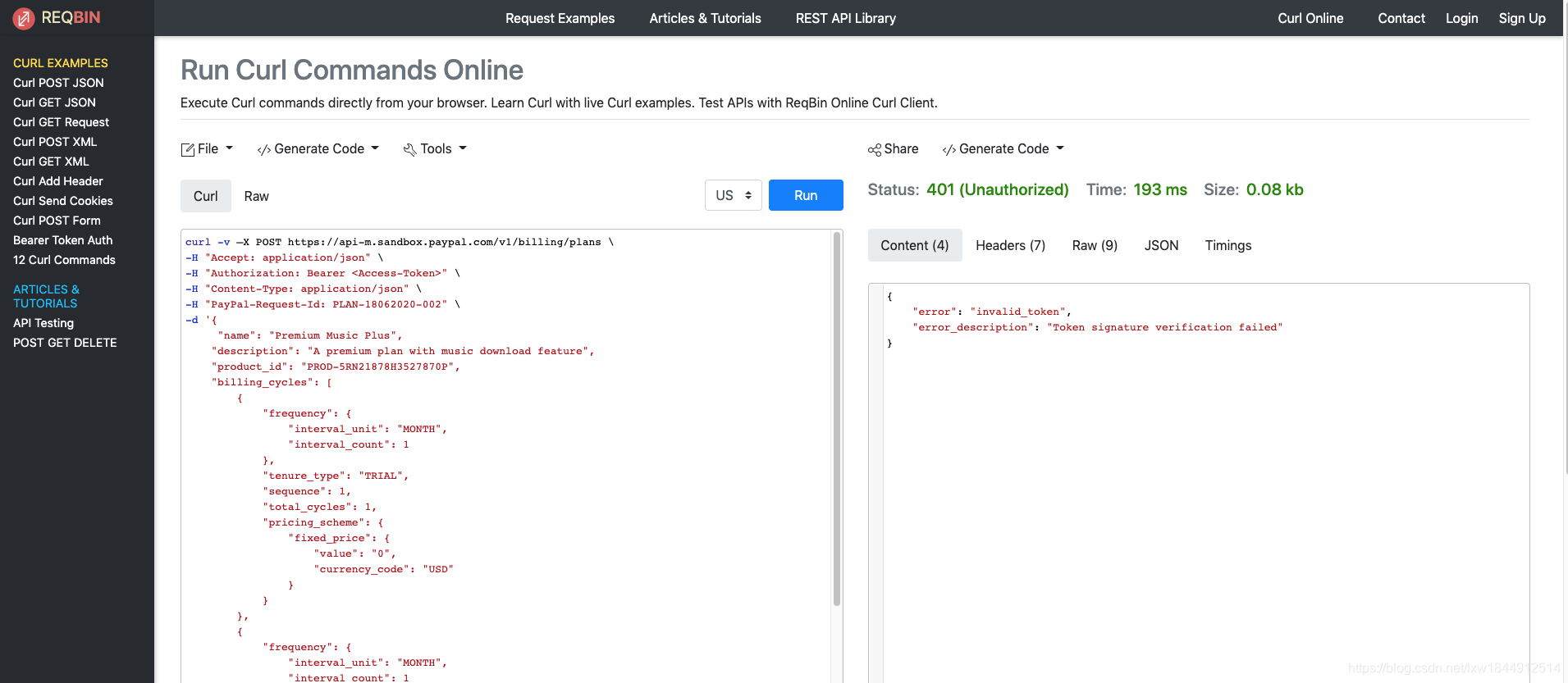Screen dimensions: 1568x683
Task: Open the File menu edit icon
Action: 188,149
